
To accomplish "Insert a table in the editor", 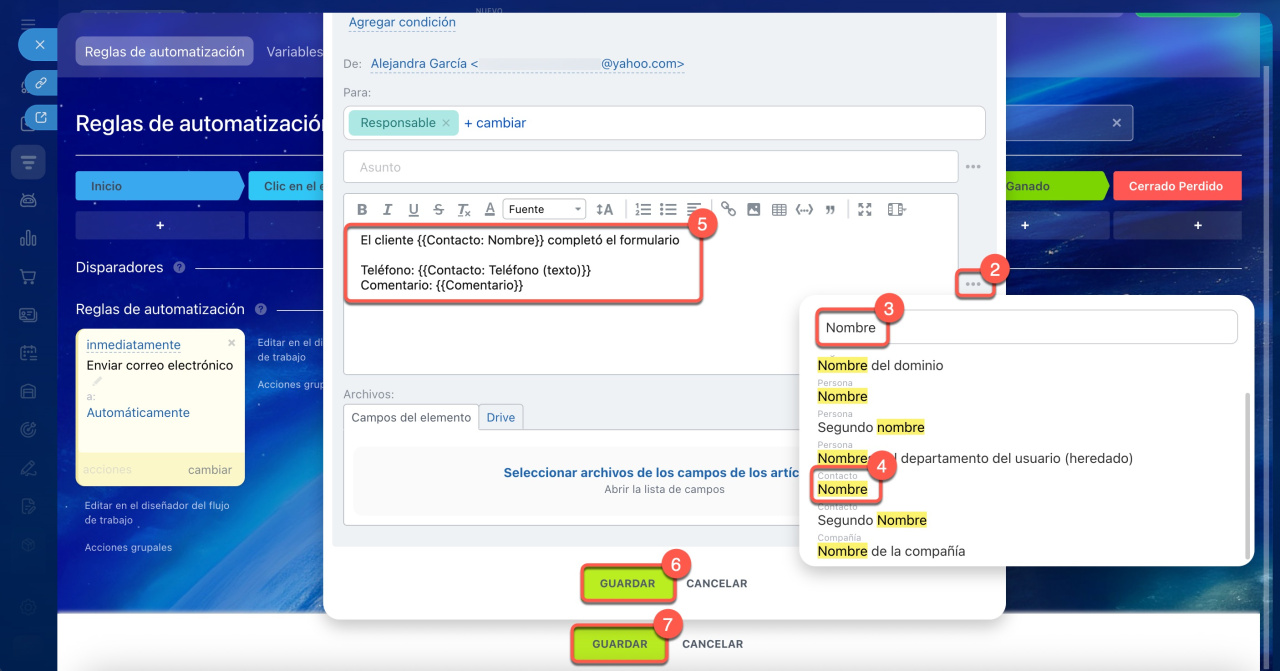I will click(x=779, y=209).
